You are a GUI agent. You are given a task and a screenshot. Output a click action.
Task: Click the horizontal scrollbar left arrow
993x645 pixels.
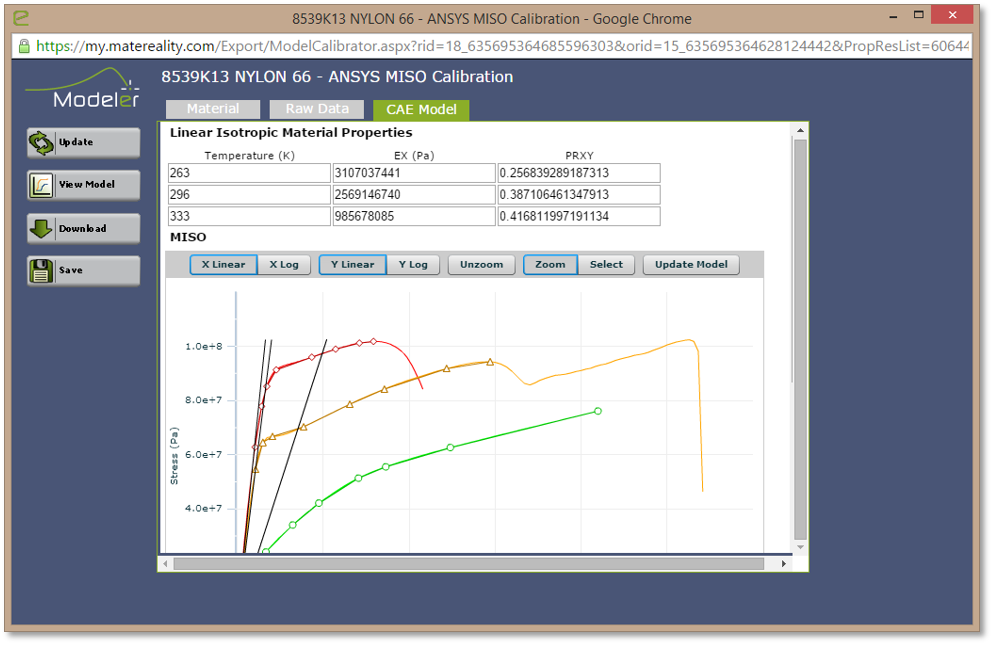pyautogui.click(x=165, y=563)
